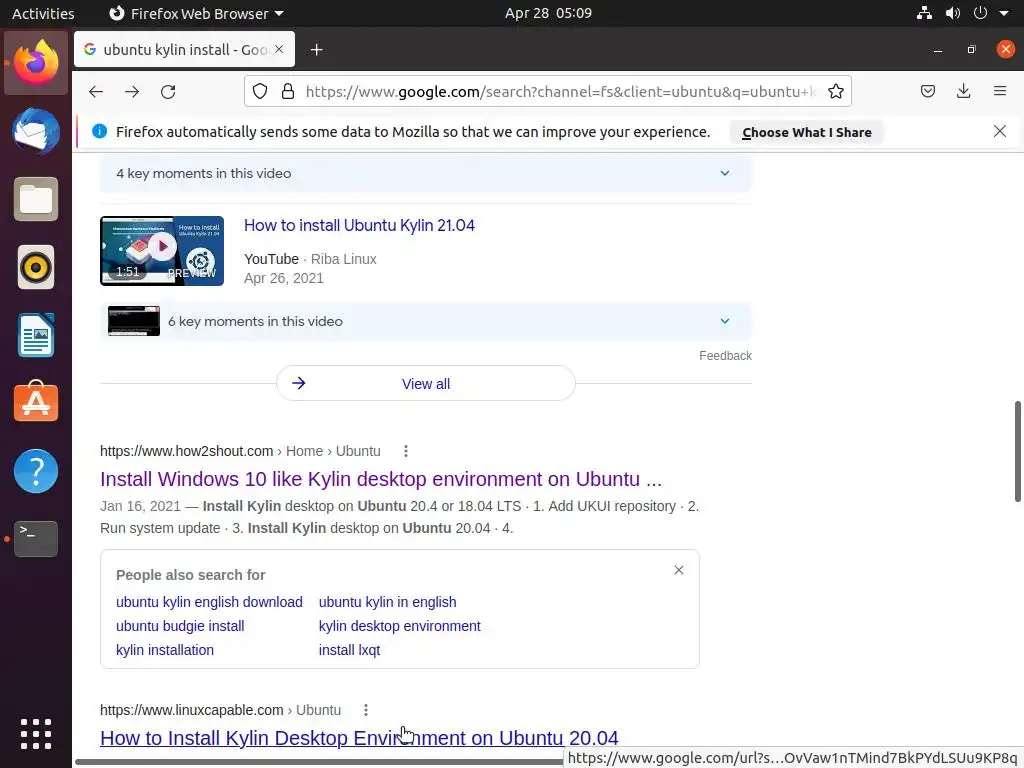Launch Rhythmbox from the dock

tap(36, 267)
